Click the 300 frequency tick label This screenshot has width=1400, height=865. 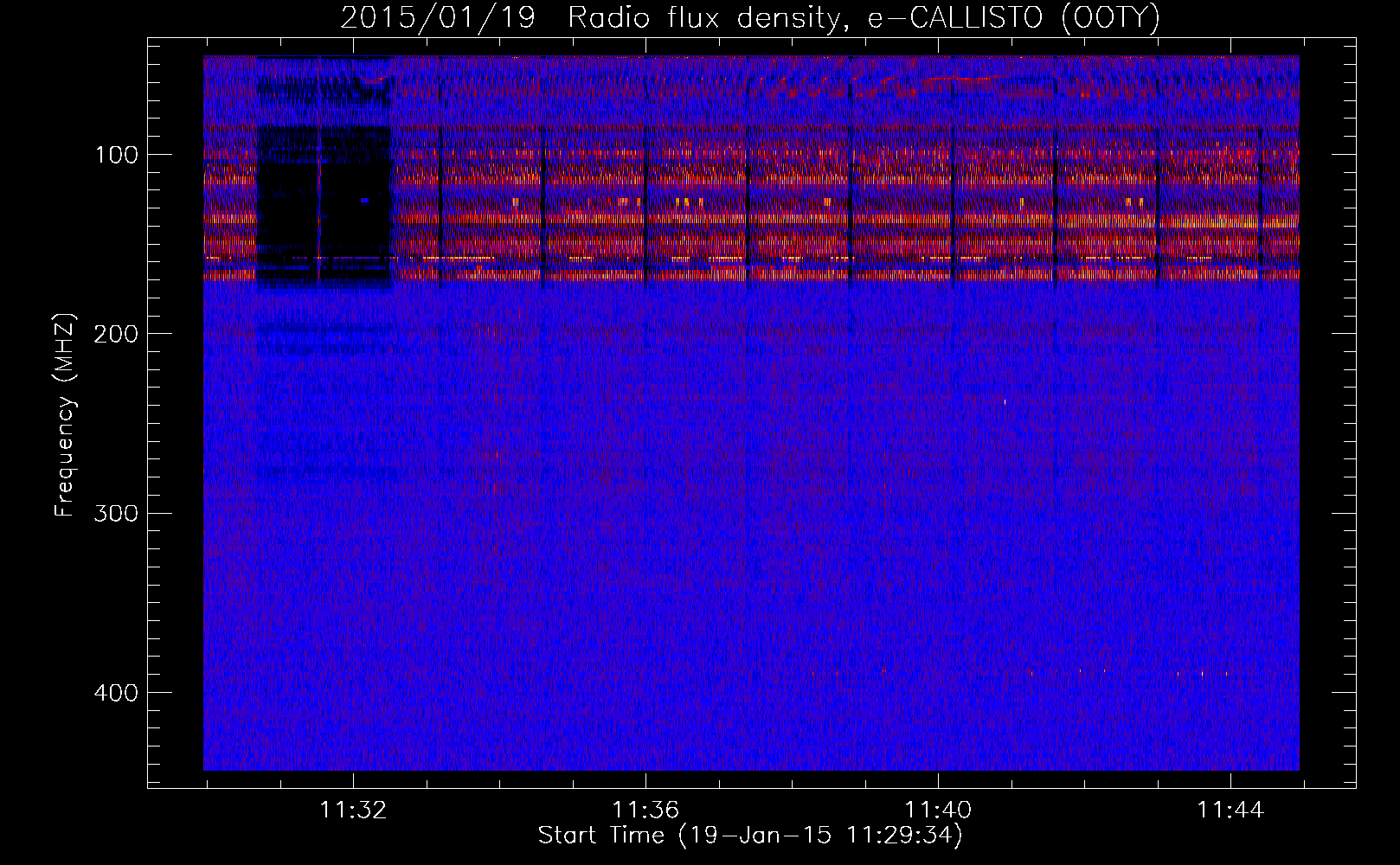pyautogui.click(x=116, y=513)
